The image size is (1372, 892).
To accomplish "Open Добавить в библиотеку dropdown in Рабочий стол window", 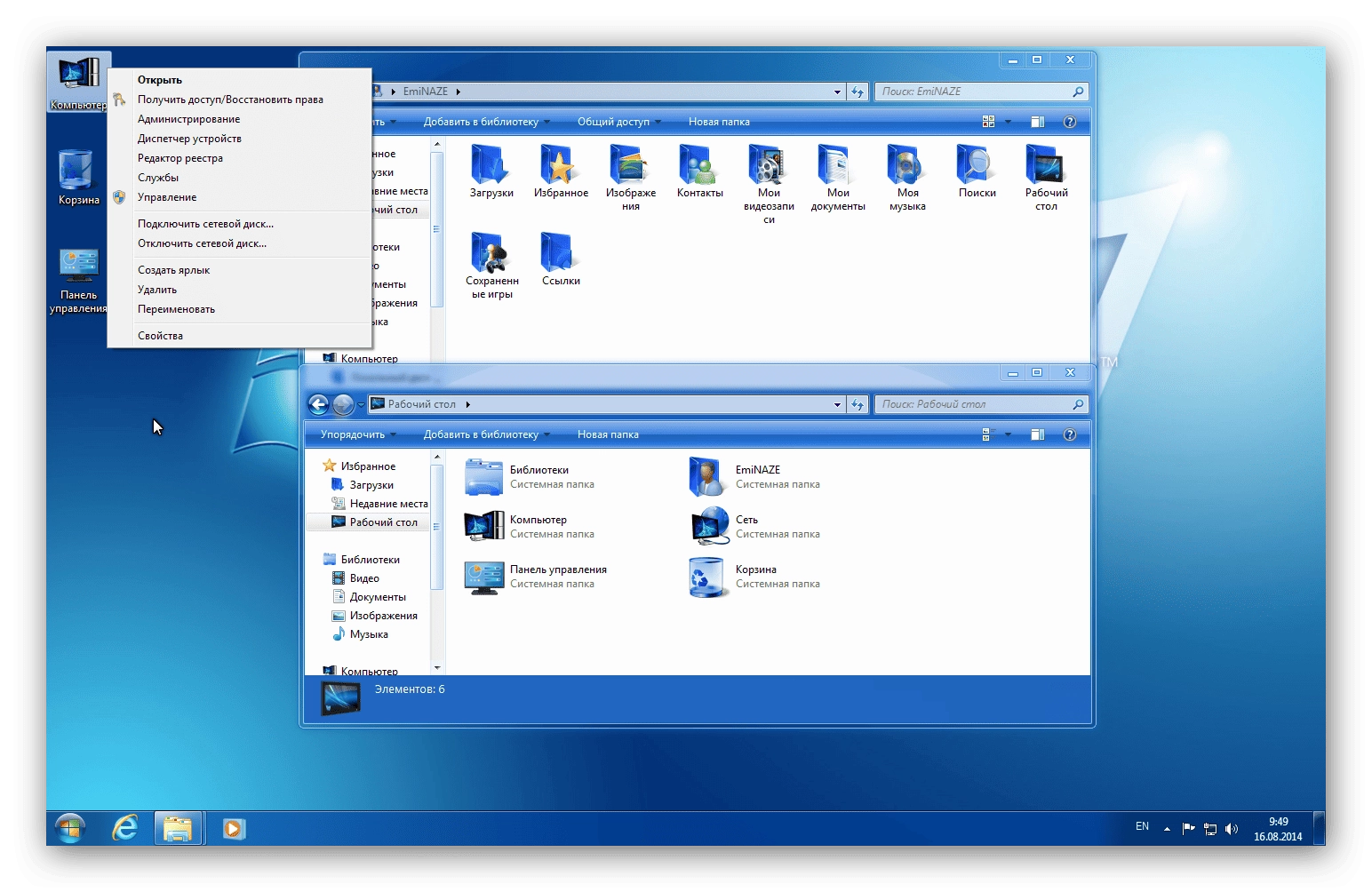I will coord(486,434).
